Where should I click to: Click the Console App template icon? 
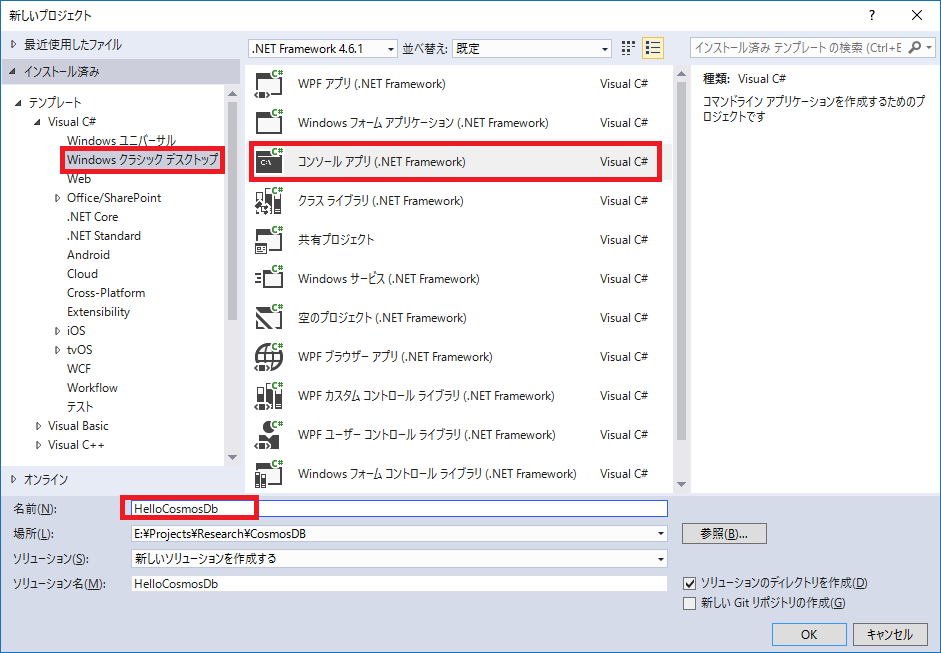pos(269,162)
